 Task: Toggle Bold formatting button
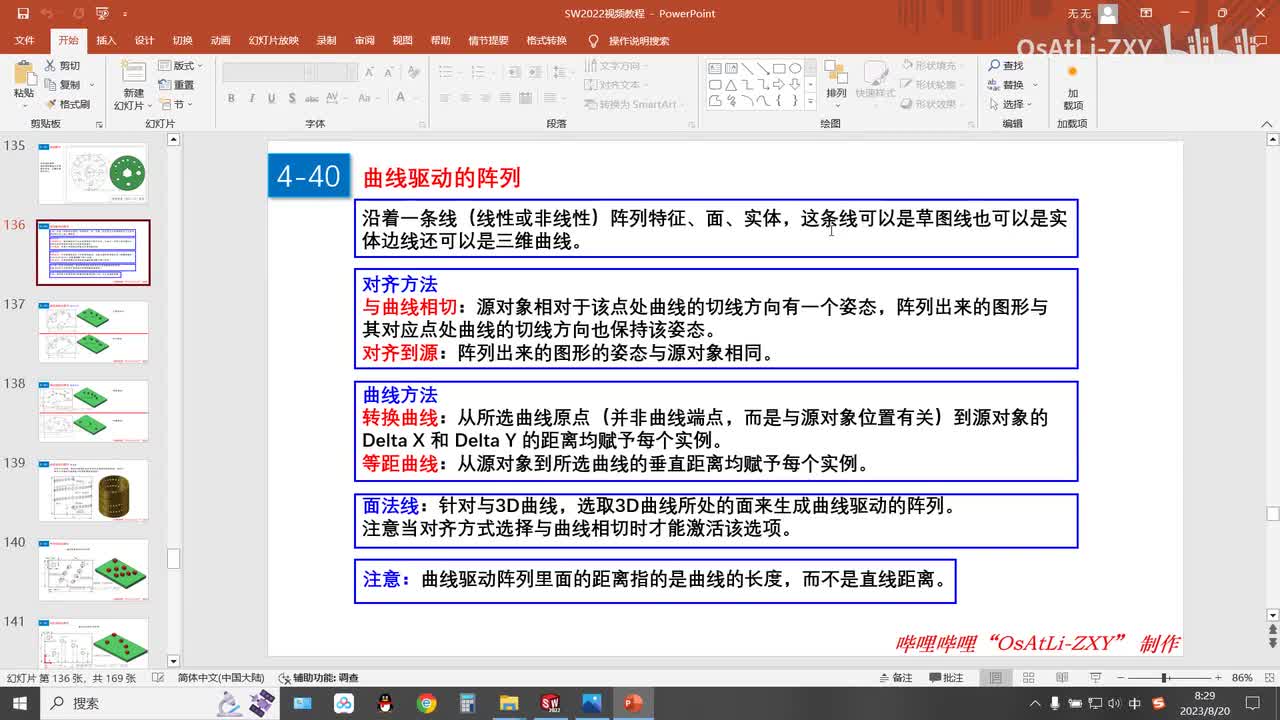pyautogui.click(x=231, y=98)
